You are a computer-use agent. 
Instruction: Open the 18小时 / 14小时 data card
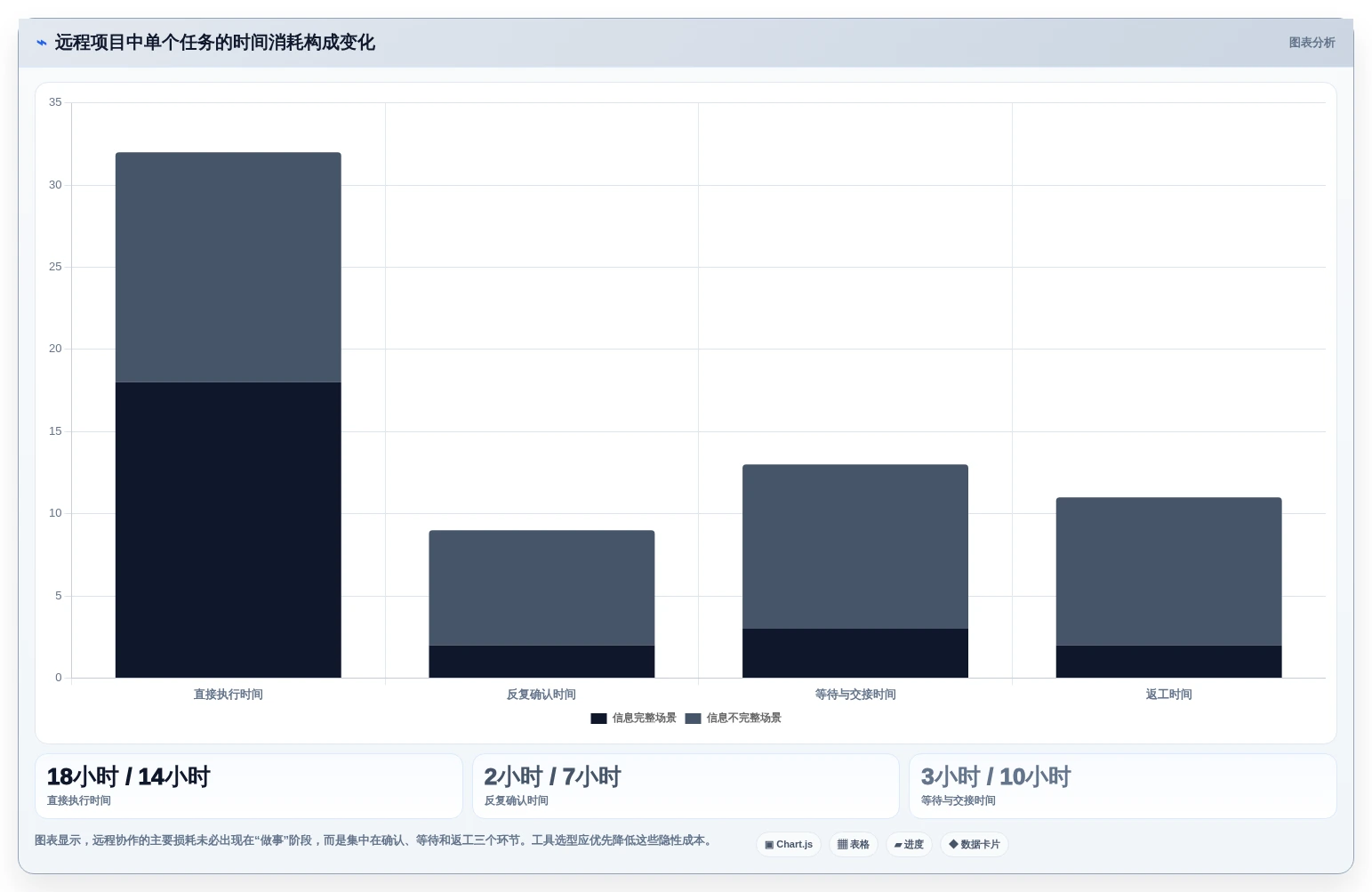coord(249,786)
